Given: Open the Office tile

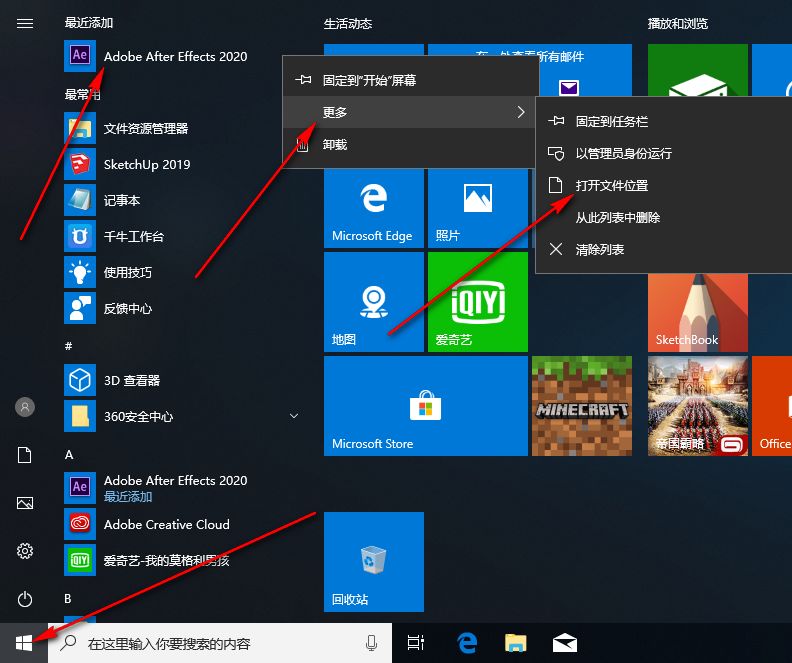Looking at the screenshot, I should [x=772, y=406].
